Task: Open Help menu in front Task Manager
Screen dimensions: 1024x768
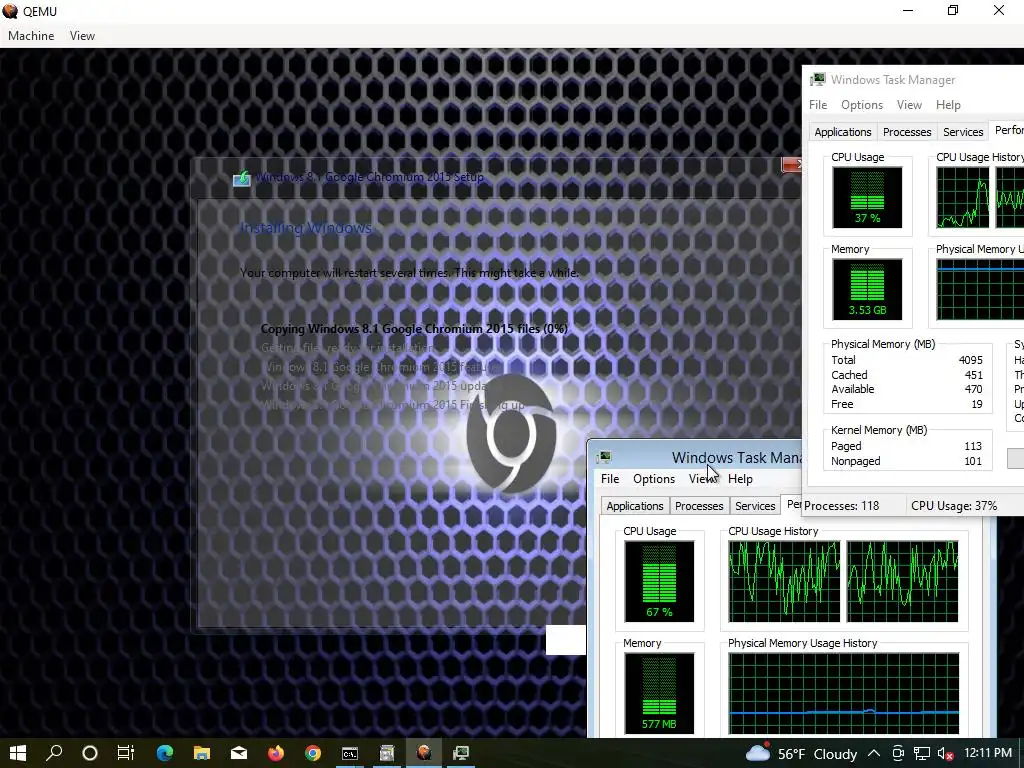Action: 740,479
